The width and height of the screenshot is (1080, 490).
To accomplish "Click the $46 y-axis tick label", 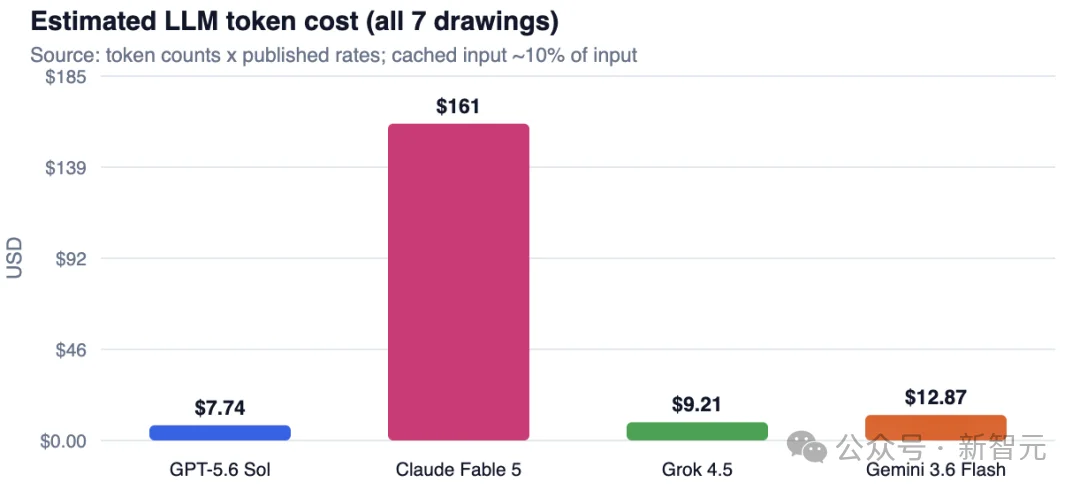I will 71,350.
